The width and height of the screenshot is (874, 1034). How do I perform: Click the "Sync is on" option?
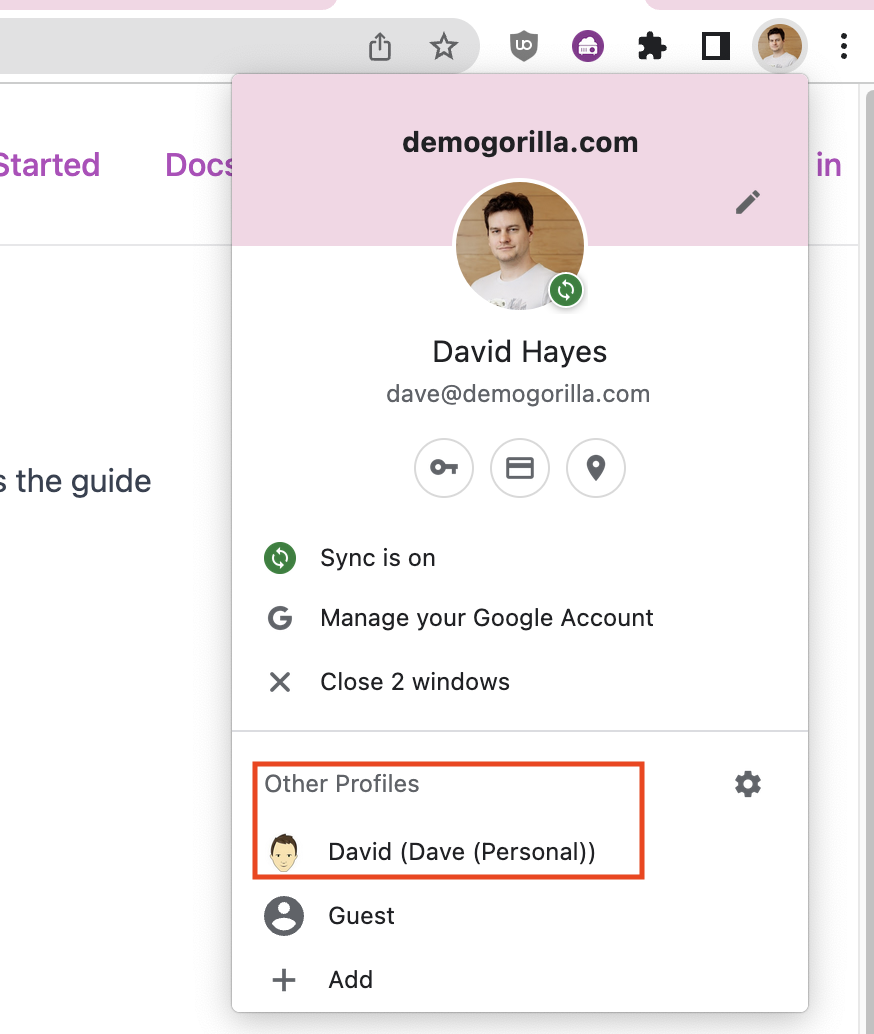click(377, 558)
